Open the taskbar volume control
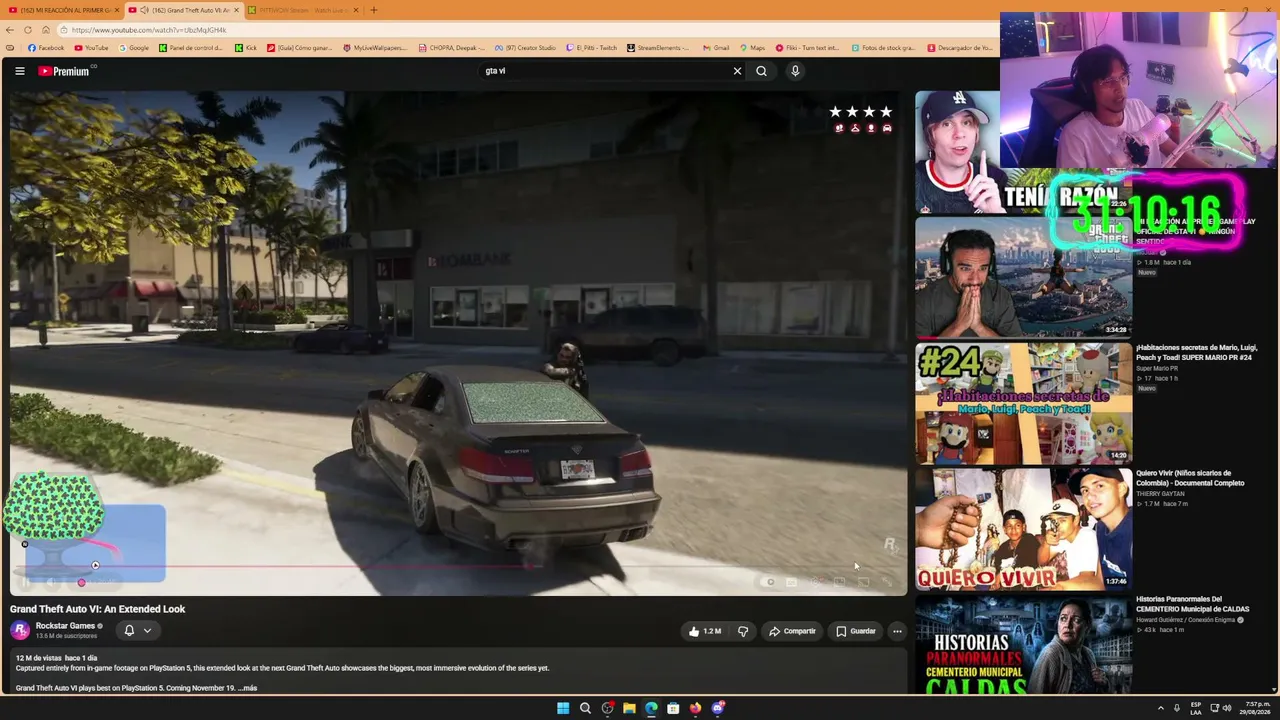 (x=1227, y=708)
